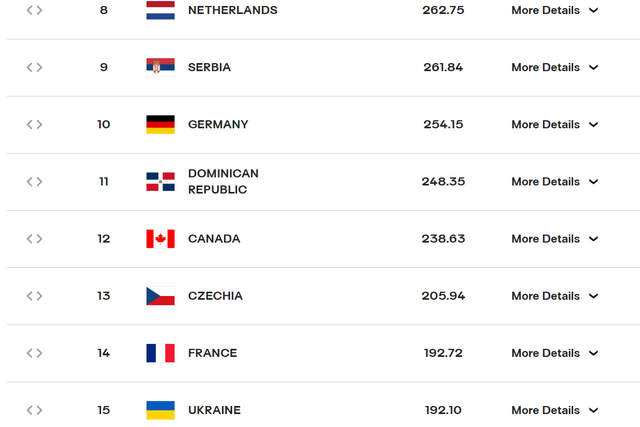Image resolution: width=640 pixels, height=427 pixels.
Task: Show More Details for Dominican Republic
Action: pos(555,182)
